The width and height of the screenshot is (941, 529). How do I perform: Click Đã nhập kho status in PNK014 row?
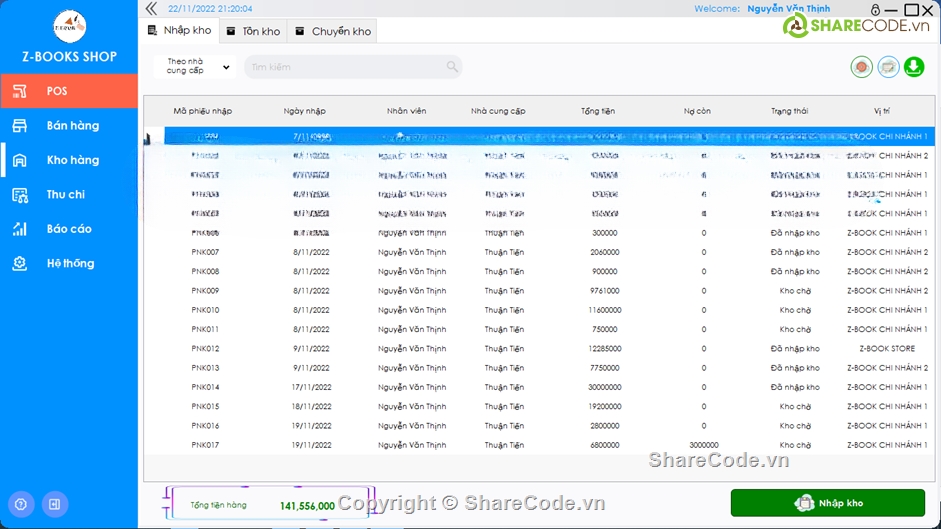[x=795, y=387]
